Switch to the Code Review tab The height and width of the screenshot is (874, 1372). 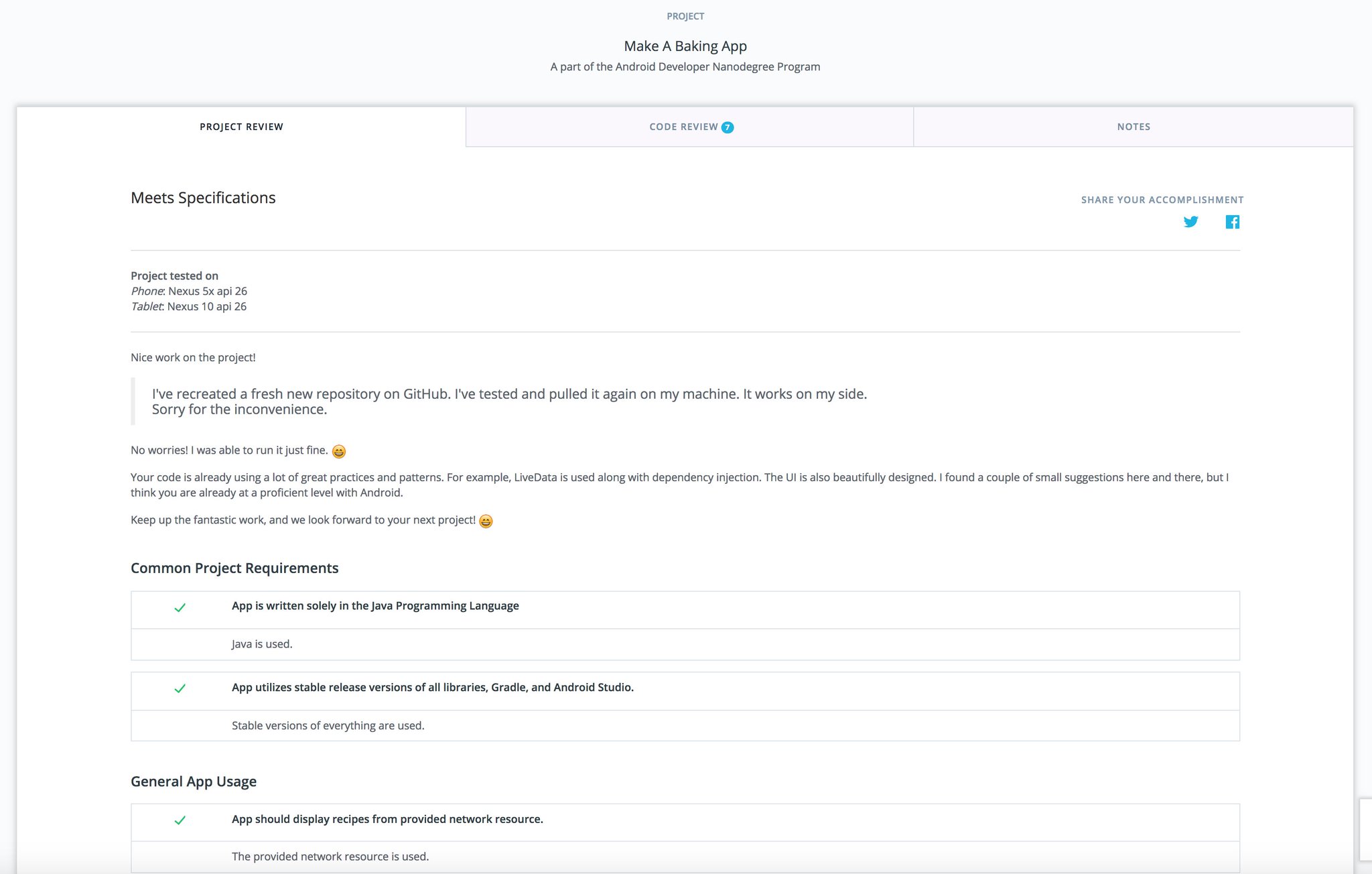pos(683,127)
